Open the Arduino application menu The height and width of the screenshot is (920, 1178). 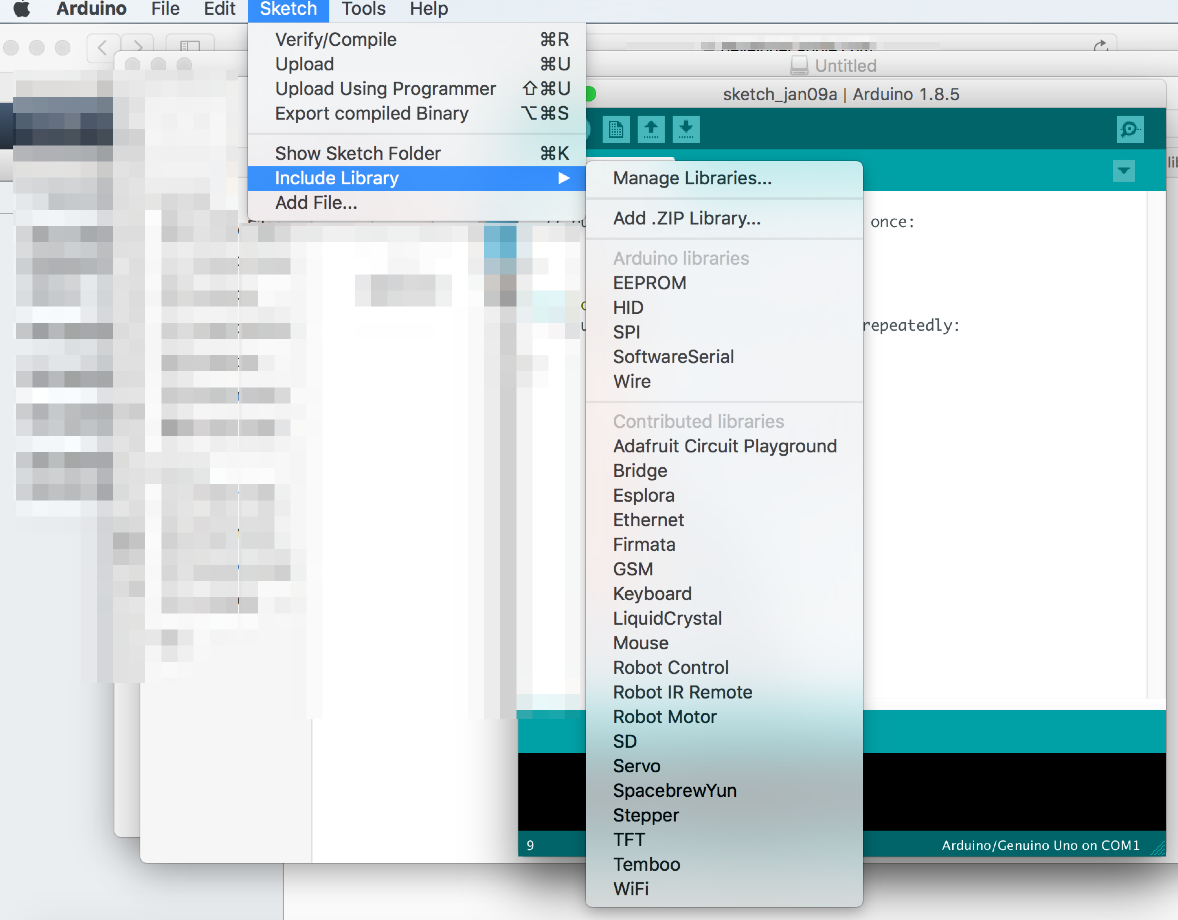[x=91, y=9]
